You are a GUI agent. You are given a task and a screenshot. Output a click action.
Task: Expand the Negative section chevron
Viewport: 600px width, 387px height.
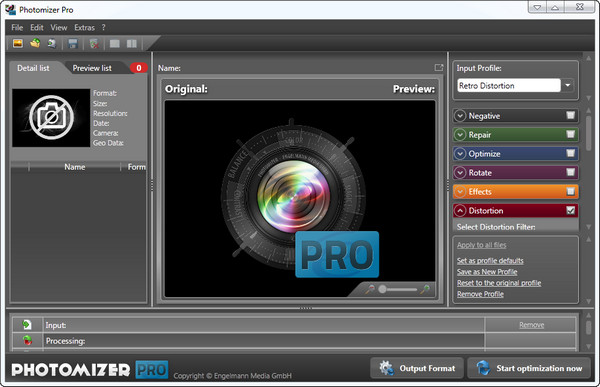tap(460, 116)
